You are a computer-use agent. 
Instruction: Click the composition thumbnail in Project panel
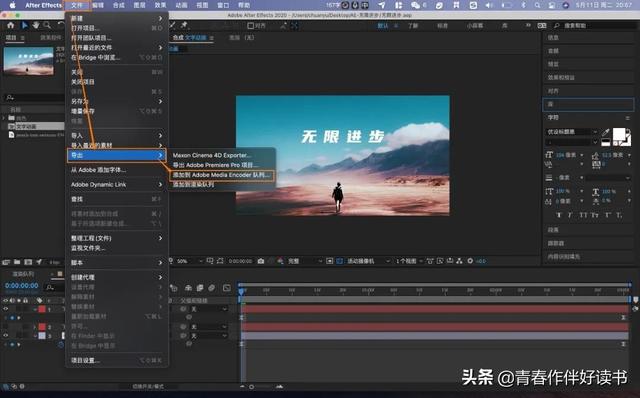[28, 61]
